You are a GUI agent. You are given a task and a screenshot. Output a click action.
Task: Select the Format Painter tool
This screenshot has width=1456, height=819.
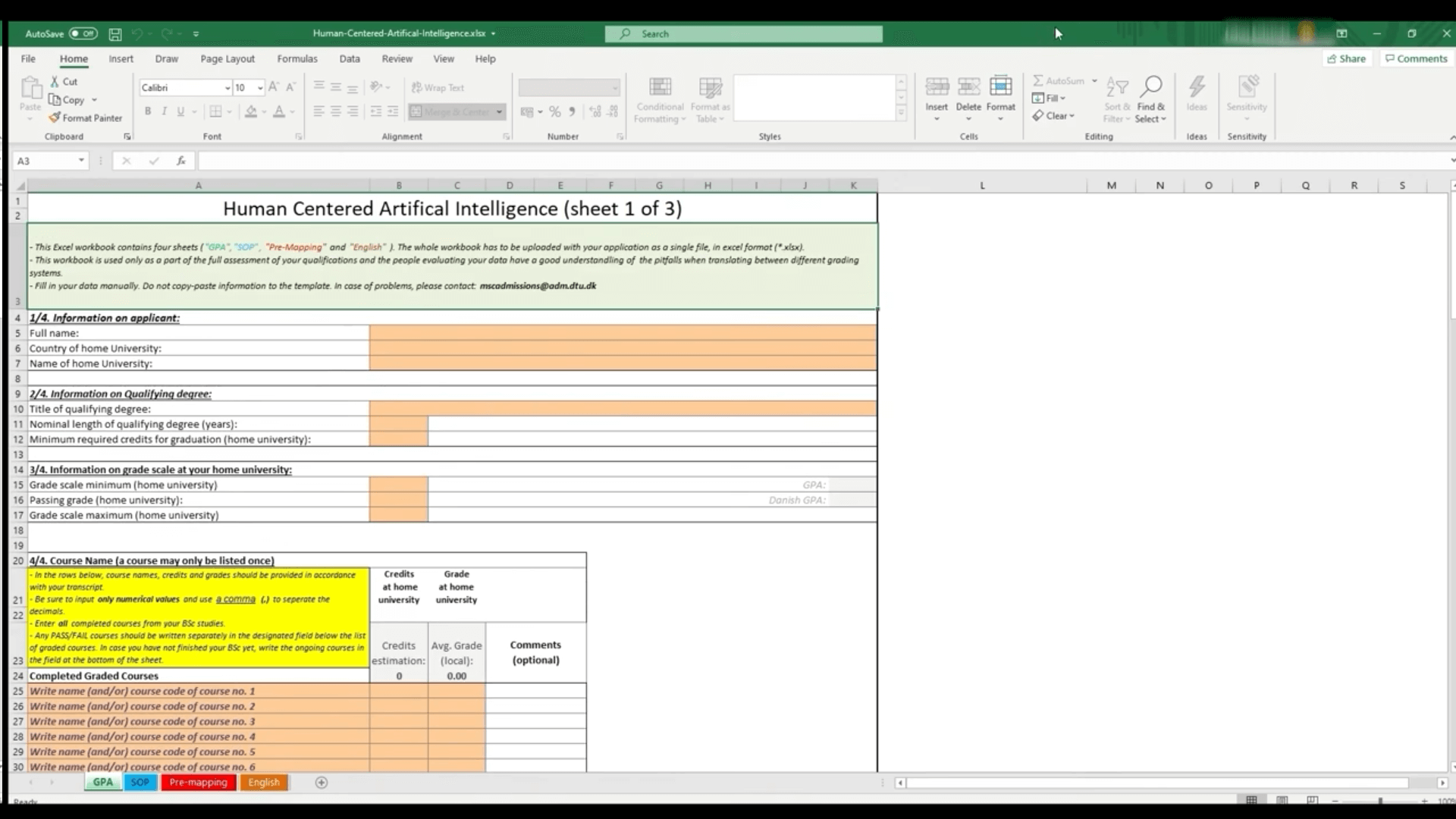point(85,118)
